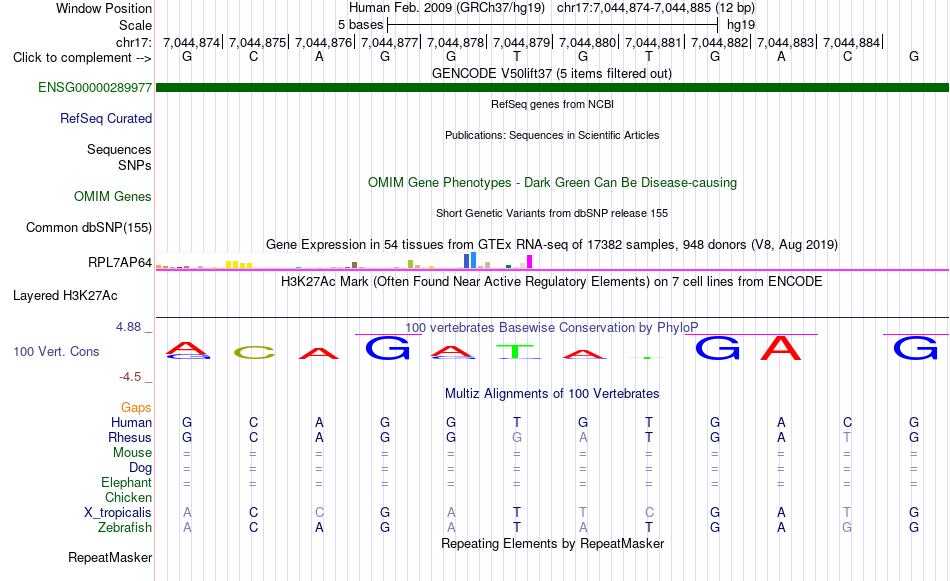Click the RepeatMasker track label

pyautogui.click(x=110, y=557)
